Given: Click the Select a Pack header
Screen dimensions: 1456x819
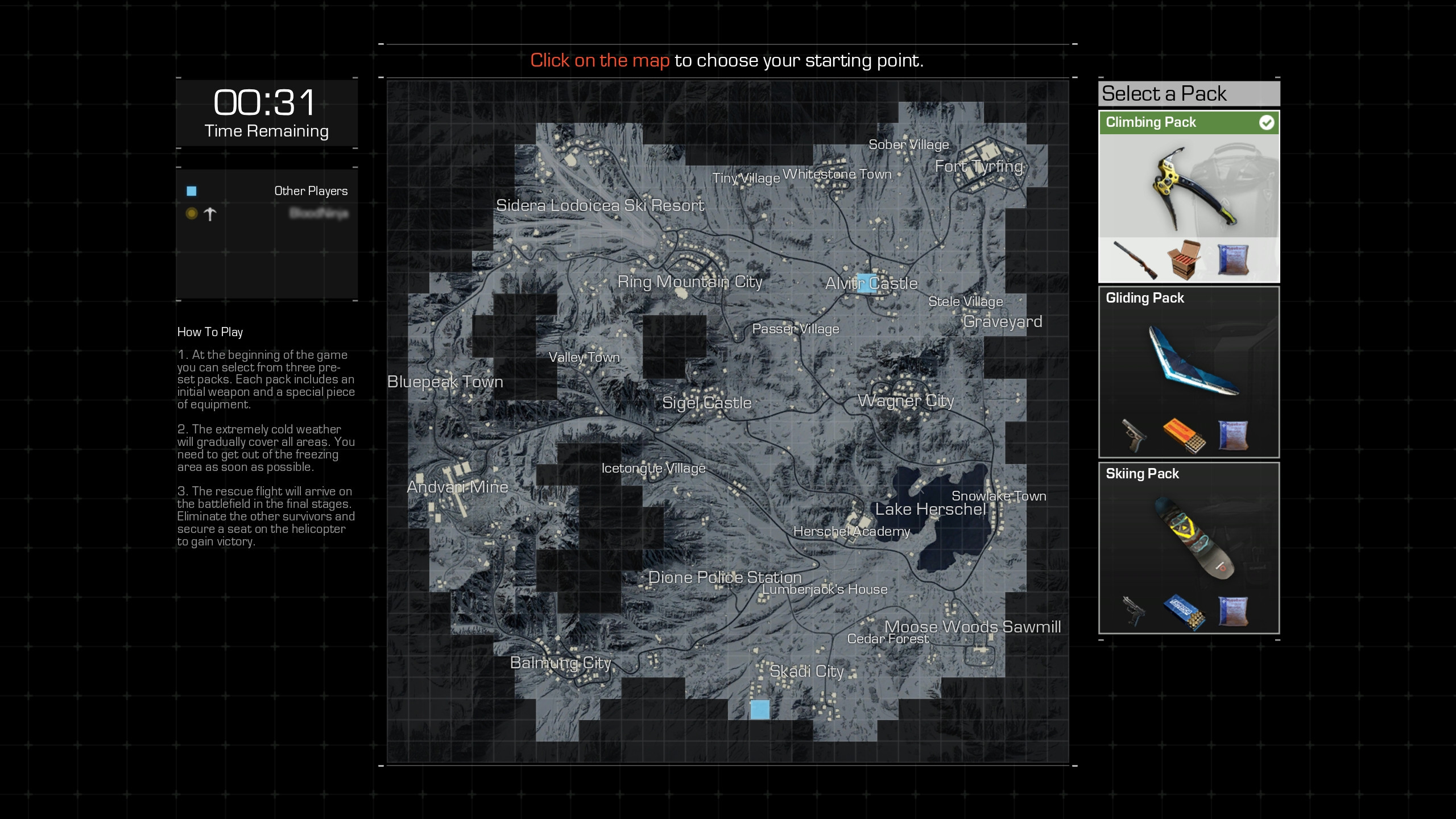Looking at the screenshot, I should [x=1189, y=94].
